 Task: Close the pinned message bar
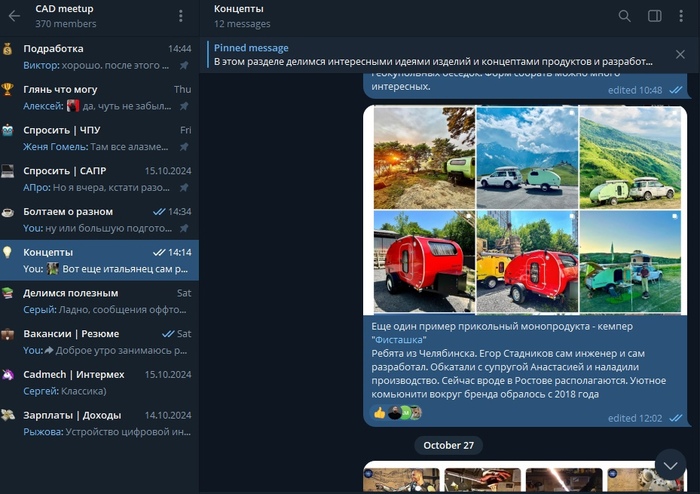point(681,54)
